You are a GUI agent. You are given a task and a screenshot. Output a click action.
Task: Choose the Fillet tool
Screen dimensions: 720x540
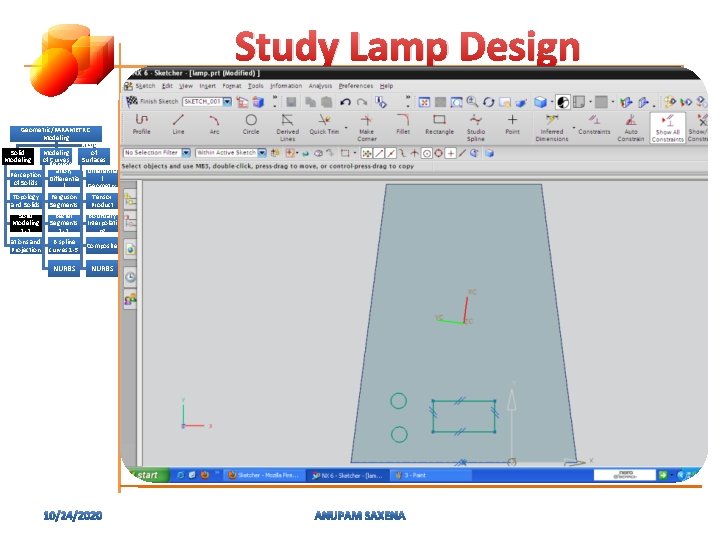(x=403, y=124)
